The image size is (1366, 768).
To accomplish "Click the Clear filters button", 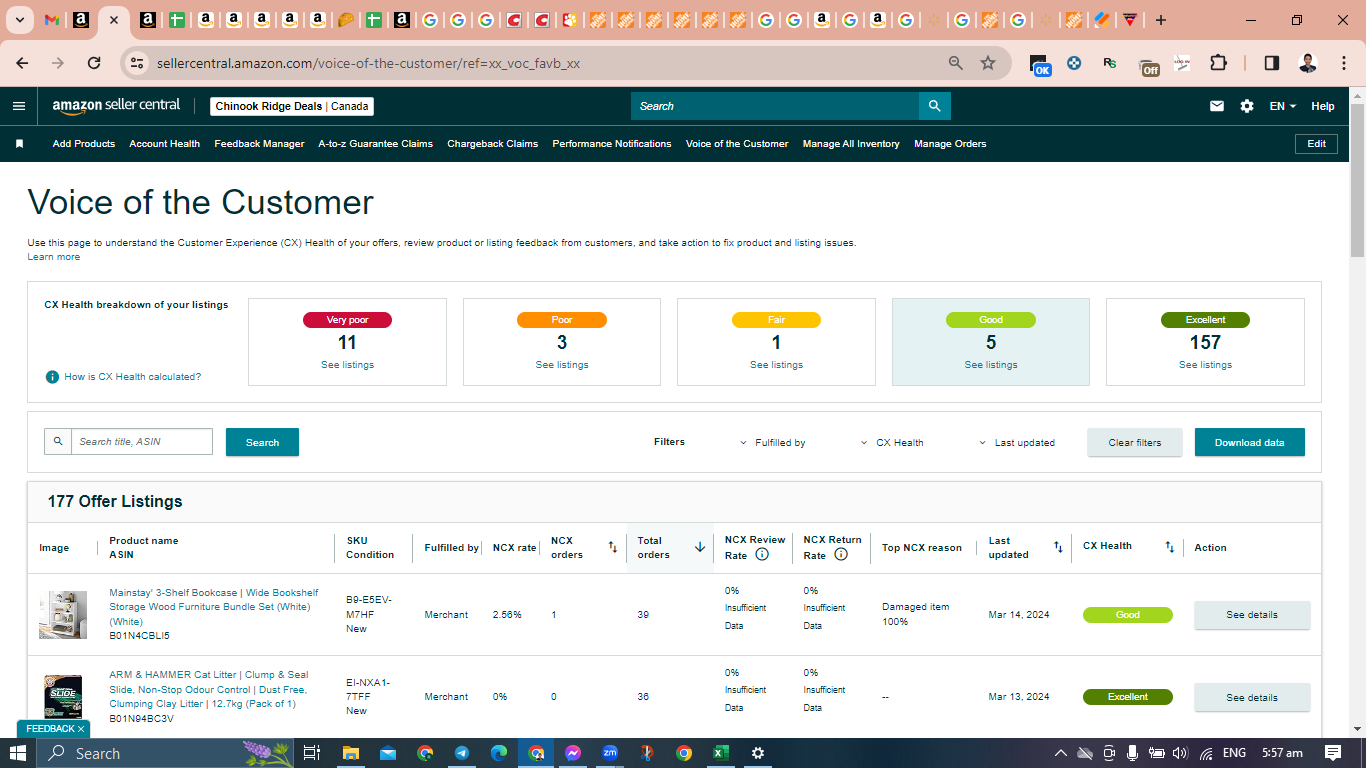I will 1135,442.
